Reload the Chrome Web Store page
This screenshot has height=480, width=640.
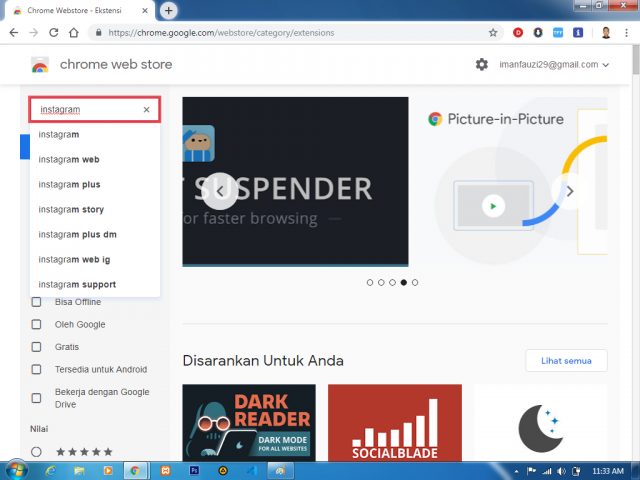tap(53, 33)
